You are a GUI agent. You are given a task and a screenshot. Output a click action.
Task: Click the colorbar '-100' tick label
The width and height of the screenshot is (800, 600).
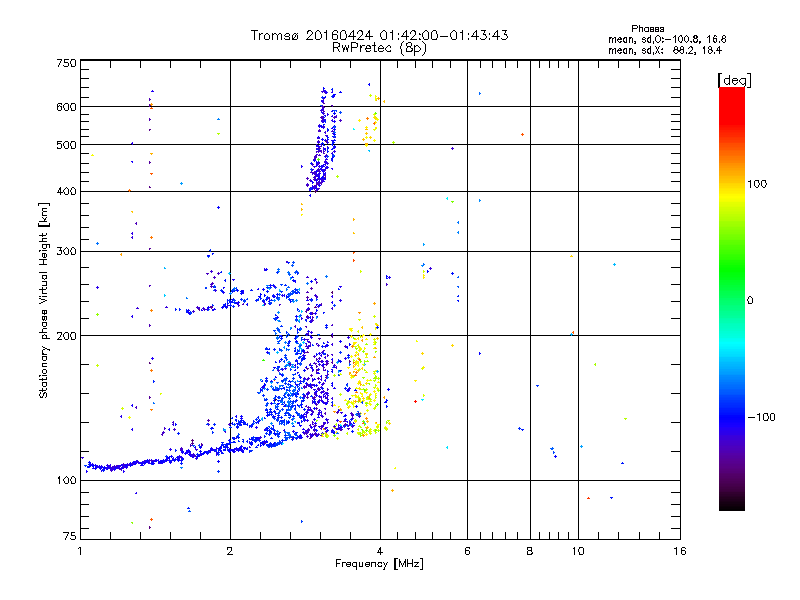(x=761, y=417)
